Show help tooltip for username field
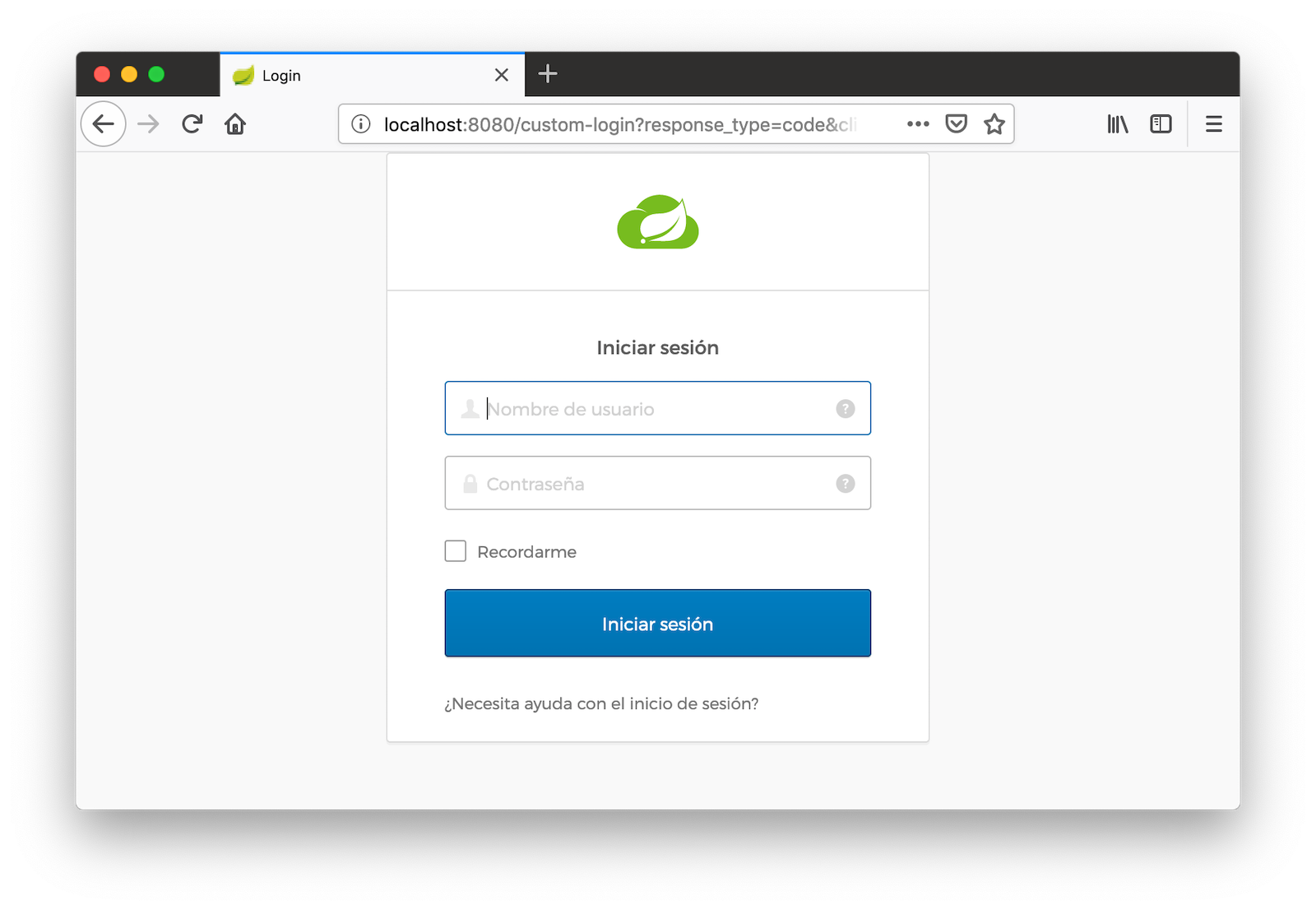 coord(846,409)
